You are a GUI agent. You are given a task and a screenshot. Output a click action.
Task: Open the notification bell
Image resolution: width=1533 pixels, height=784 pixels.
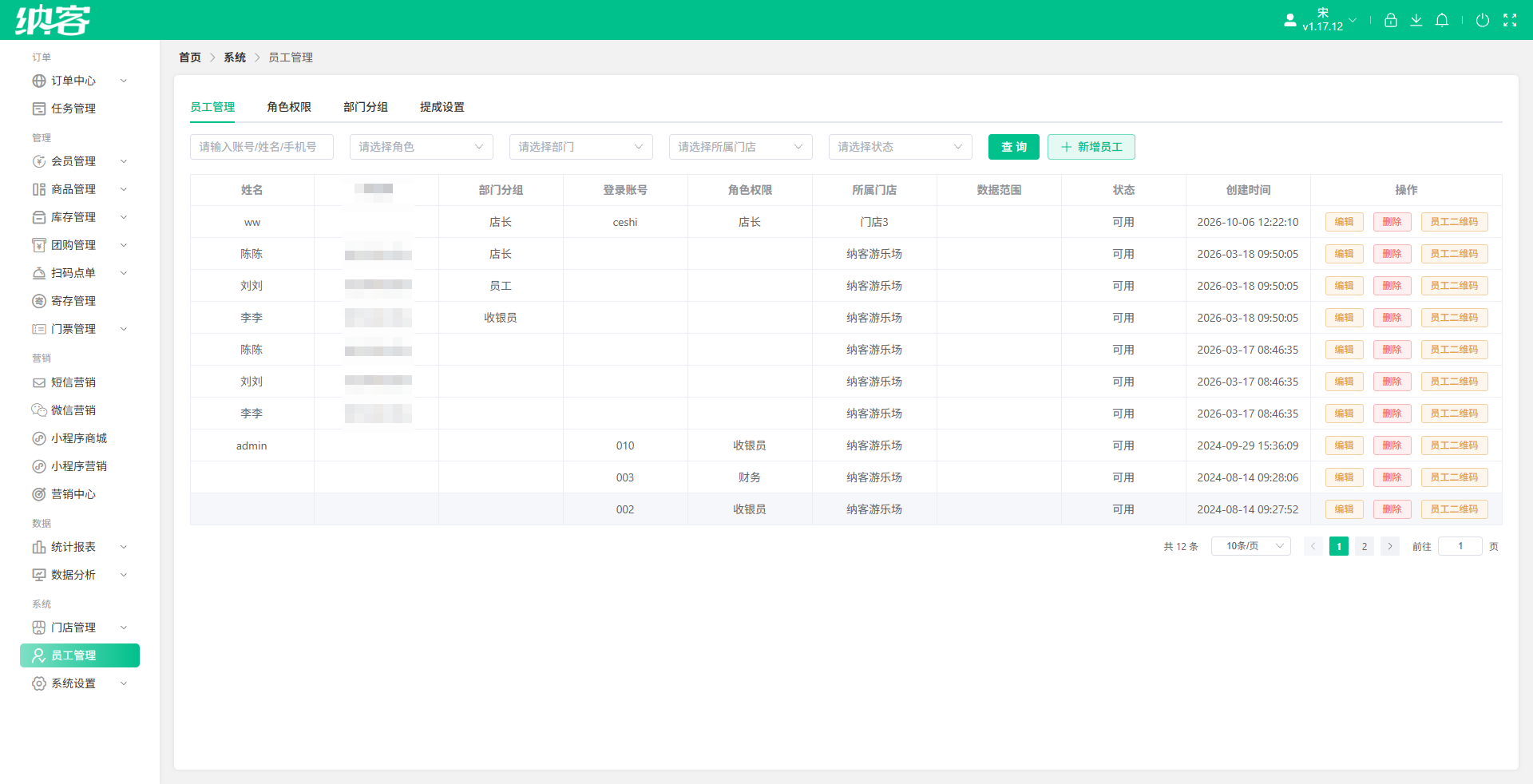[1441, 20]
